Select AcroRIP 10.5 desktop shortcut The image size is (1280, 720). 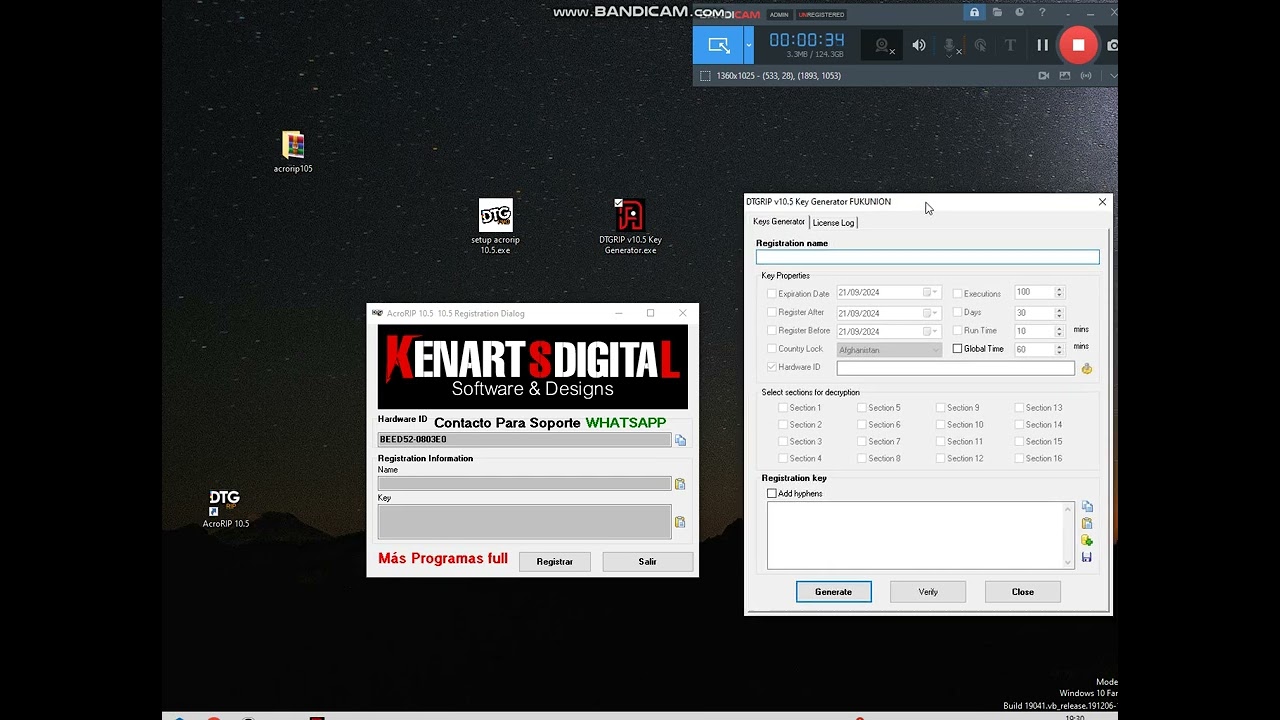click(x=225, y=508)
